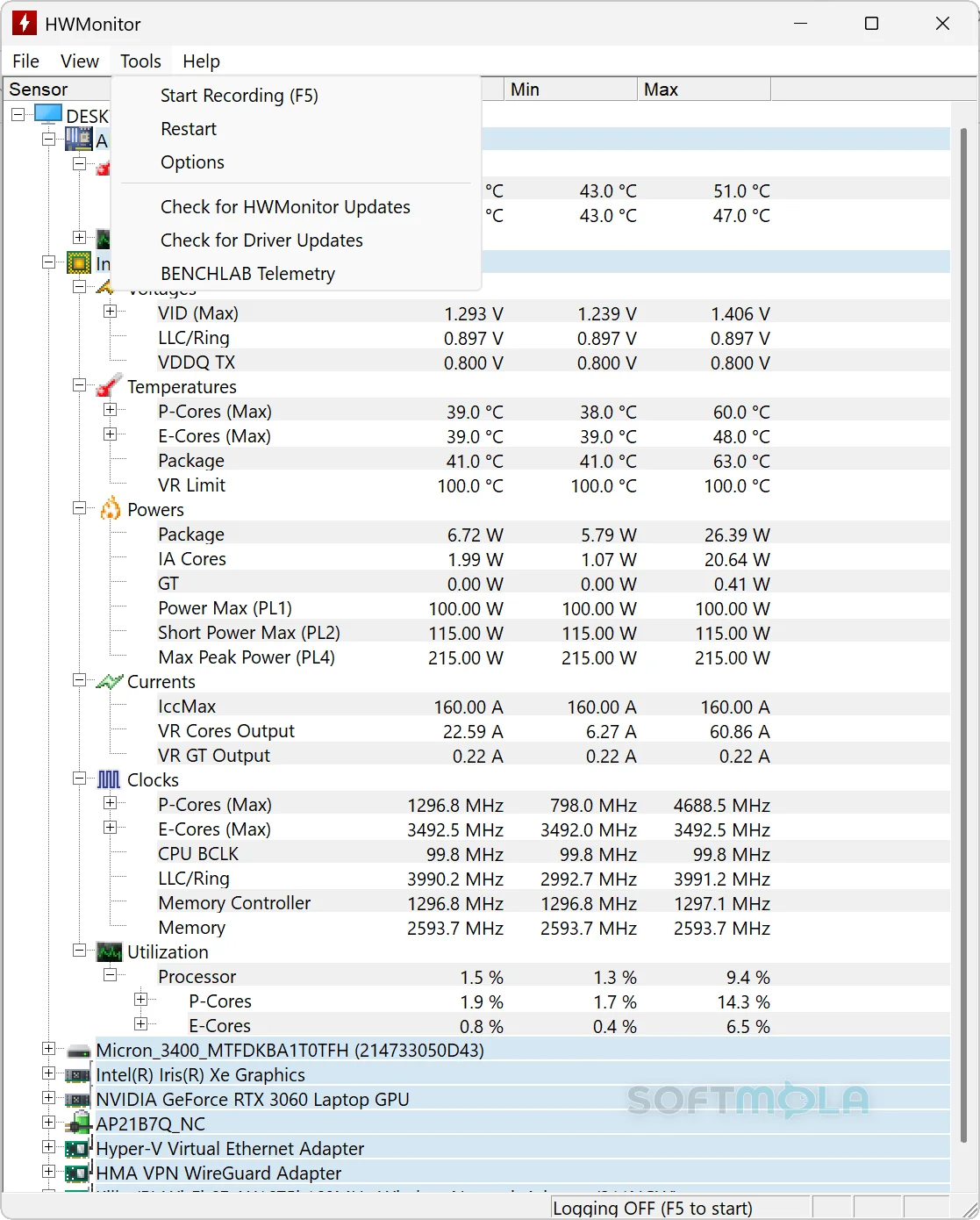Collapse the Temperatures section
Viewport: 980px width, 1220px height.
click(x=80, y=385)
